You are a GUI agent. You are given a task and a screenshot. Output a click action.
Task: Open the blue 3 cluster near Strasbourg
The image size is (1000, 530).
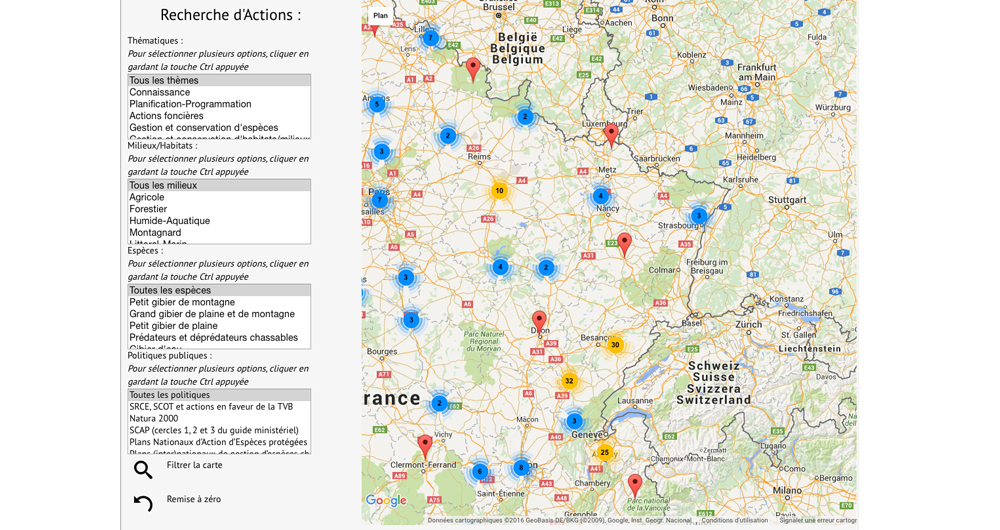click(699, 216)
